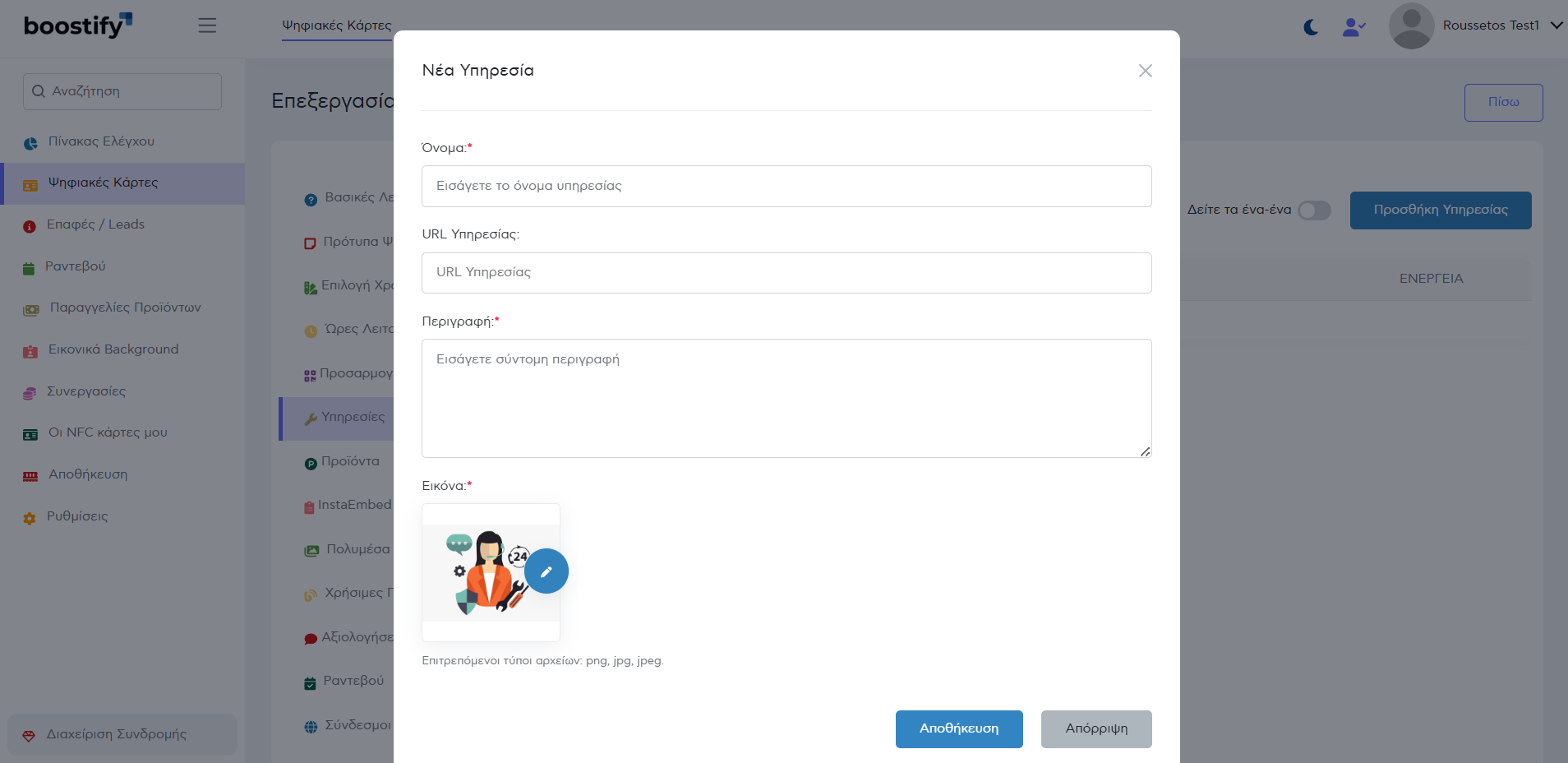The height and width of the screenshot is (763, 1568).
Task: Click the Διαχείριση Συνδρομής diamond icon
Action: pos(29,736)
